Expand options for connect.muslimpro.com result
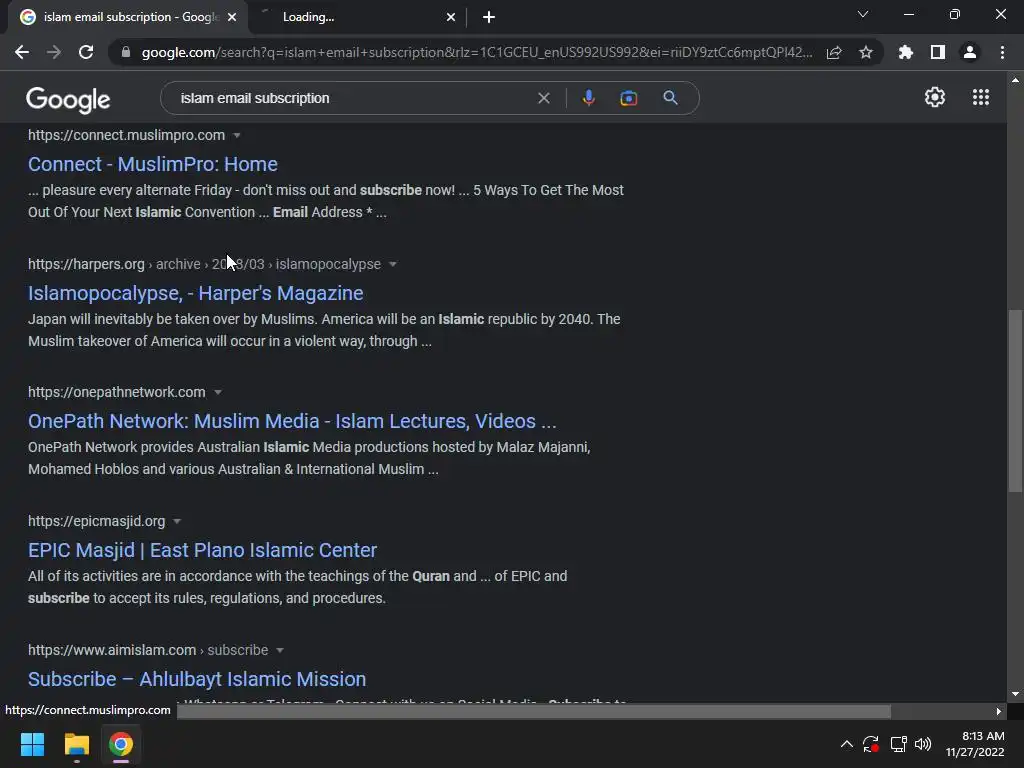This screenshot has height=768, width=1024. pyautogui.click(x=237, y=135)
